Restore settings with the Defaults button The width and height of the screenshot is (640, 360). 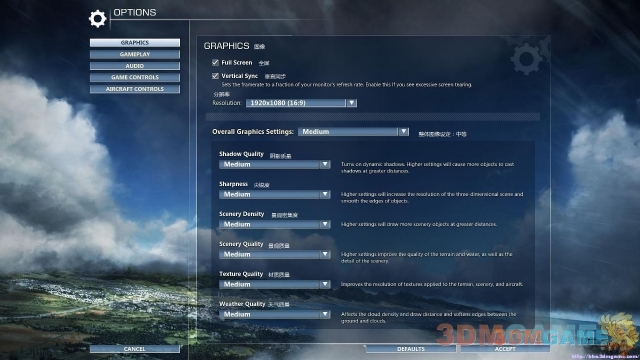point(411,349)
